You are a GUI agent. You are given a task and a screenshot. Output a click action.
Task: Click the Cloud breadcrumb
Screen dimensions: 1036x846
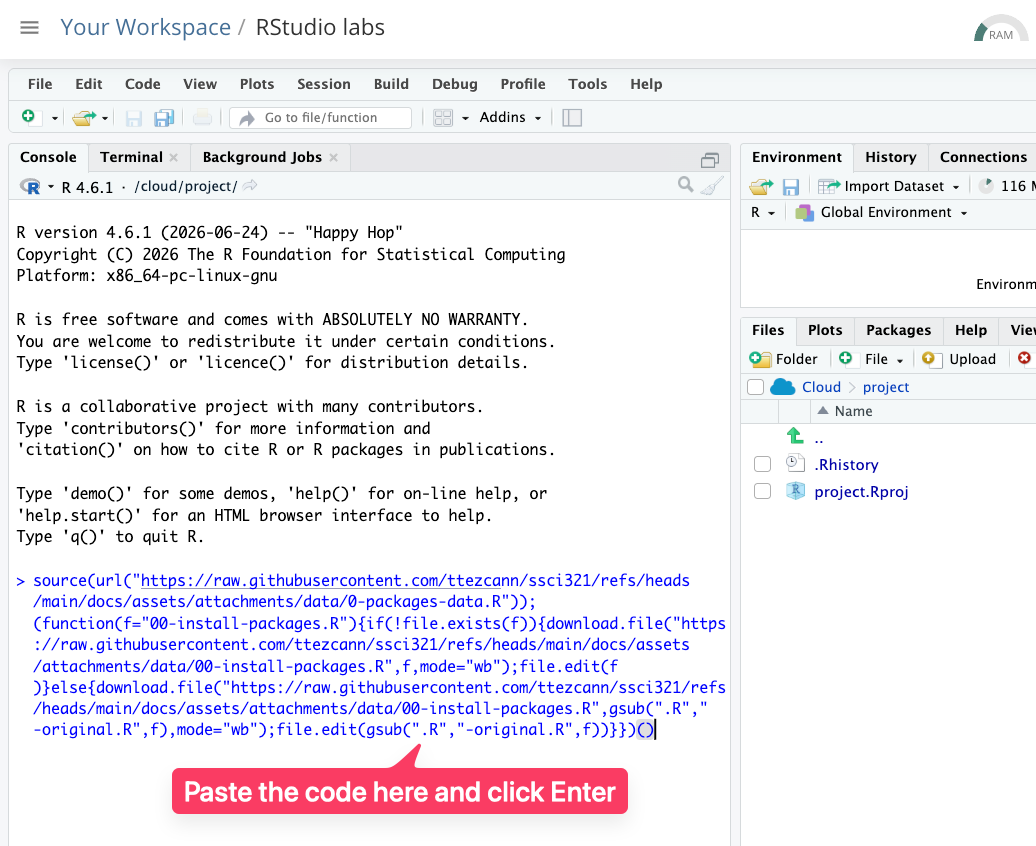pyautogui.click(x=821, y=387)
